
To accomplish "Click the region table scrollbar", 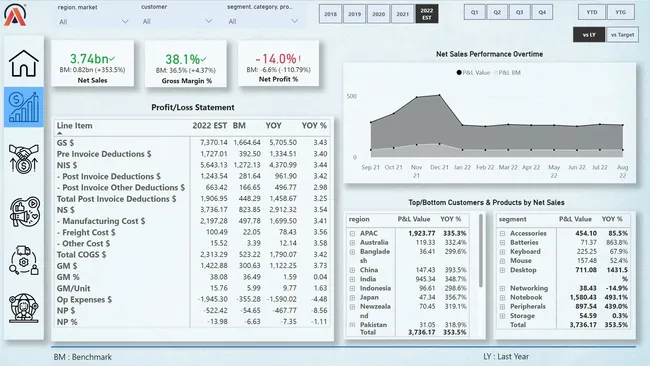I will pyautogui.click(x=481, y=251).
